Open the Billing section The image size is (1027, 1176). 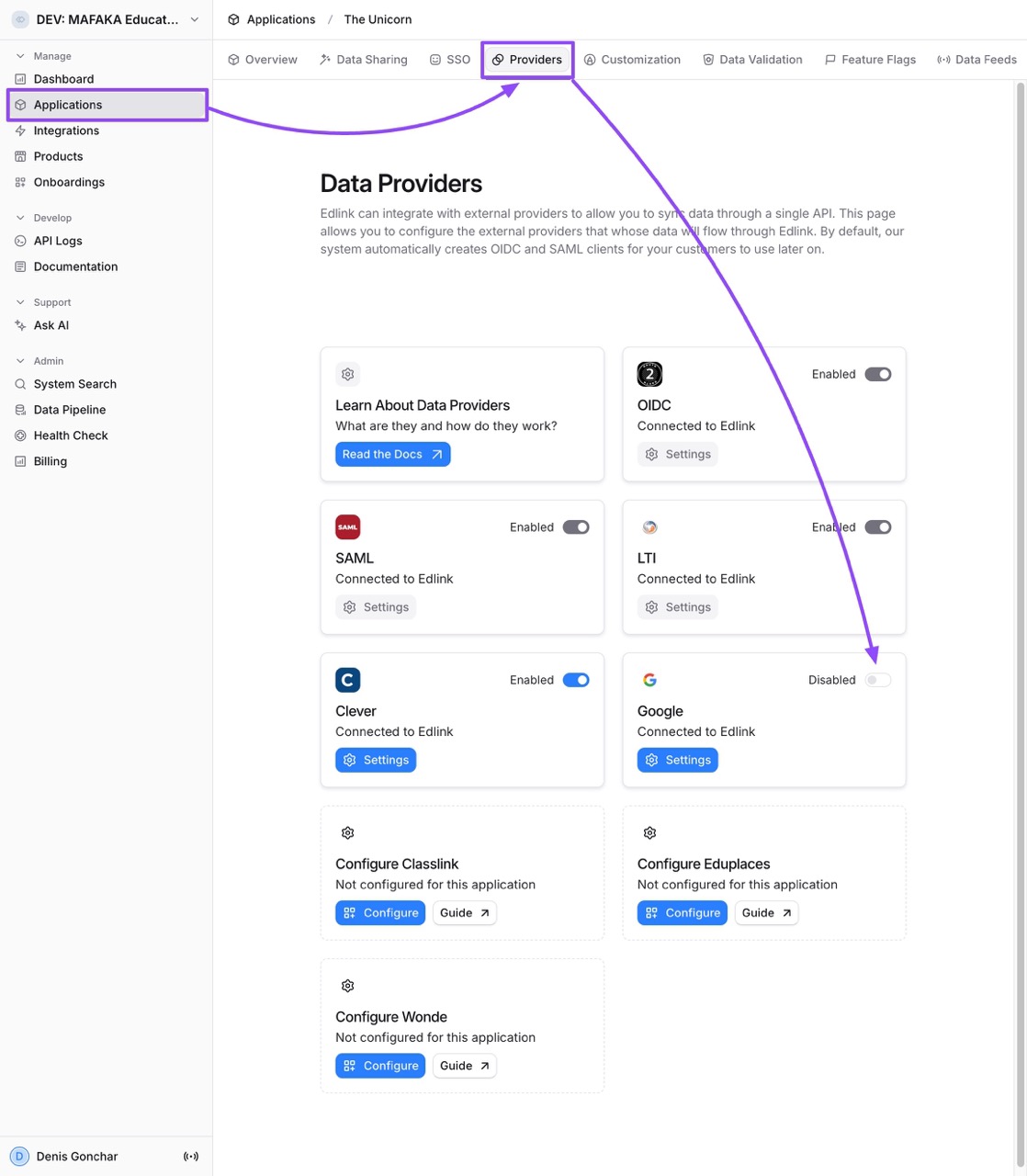coord(50,461)
